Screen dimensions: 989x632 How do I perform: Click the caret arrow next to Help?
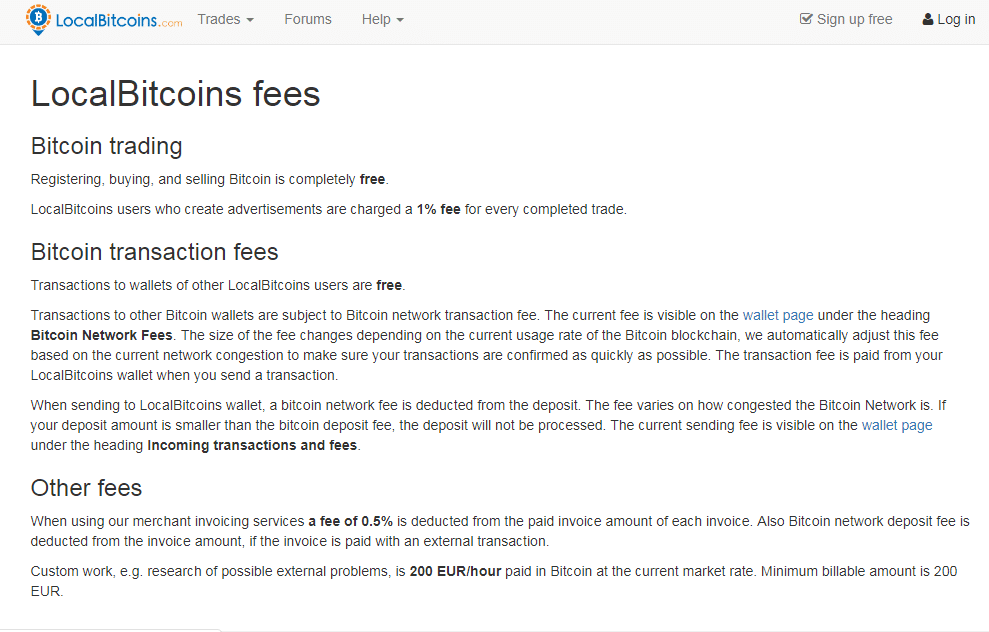(x=400, y=20)
